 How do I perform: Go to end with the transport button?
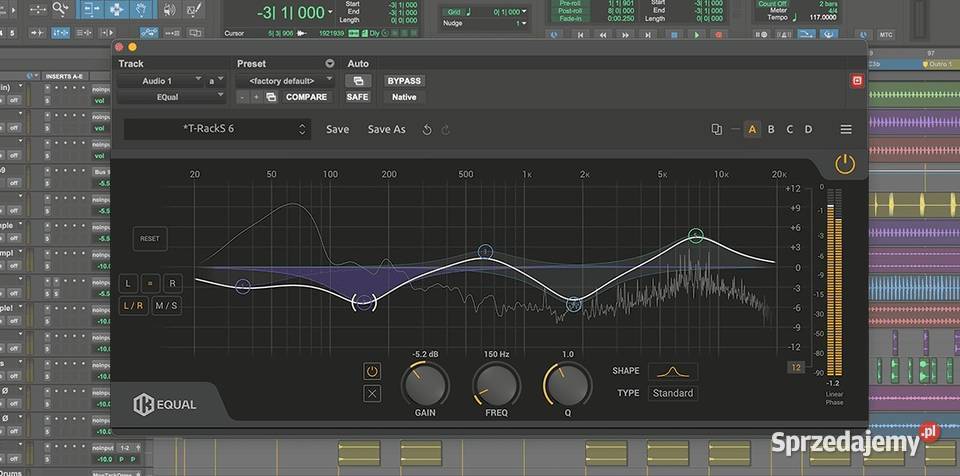tap(647, 35)
